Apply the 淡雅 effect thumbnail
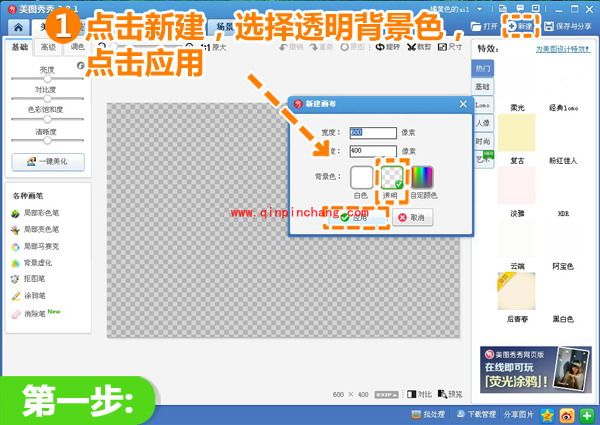The height and width of the screenshot is (425, 600). pyautogui.click(x=516, y=185)
